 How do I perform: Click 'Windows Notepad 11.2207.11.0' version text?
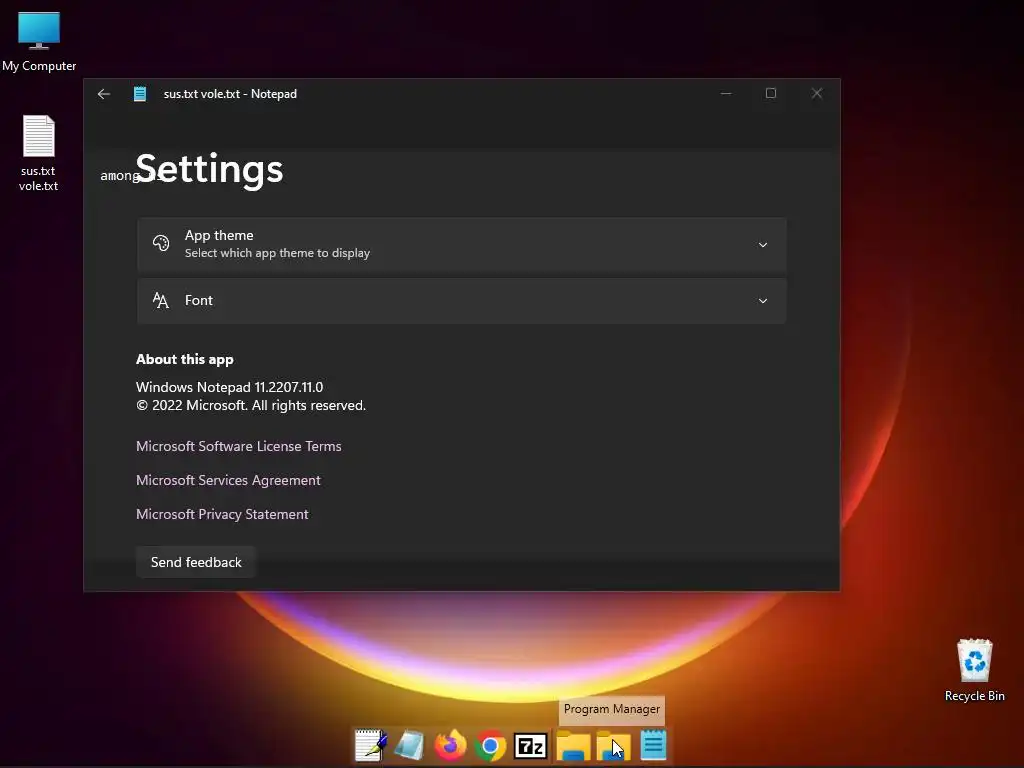[x=229, y=387]
